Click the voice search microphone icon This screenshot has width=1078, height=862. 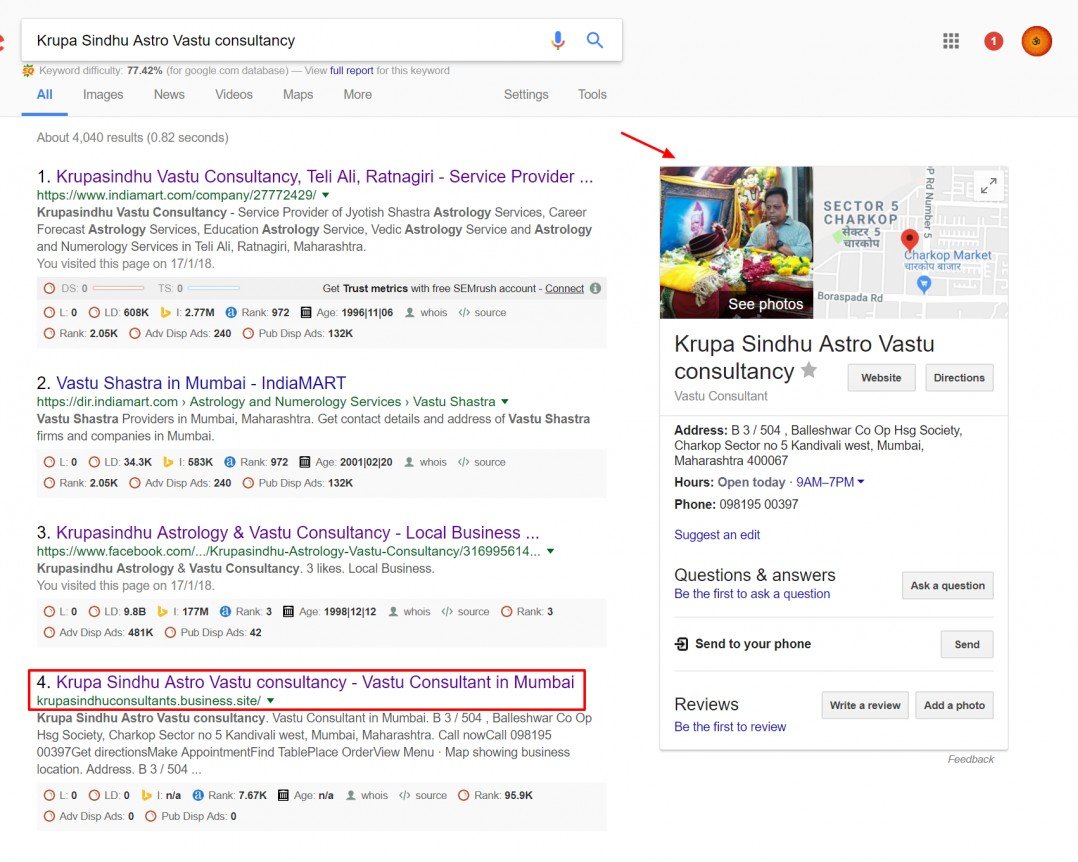[558, 41]
